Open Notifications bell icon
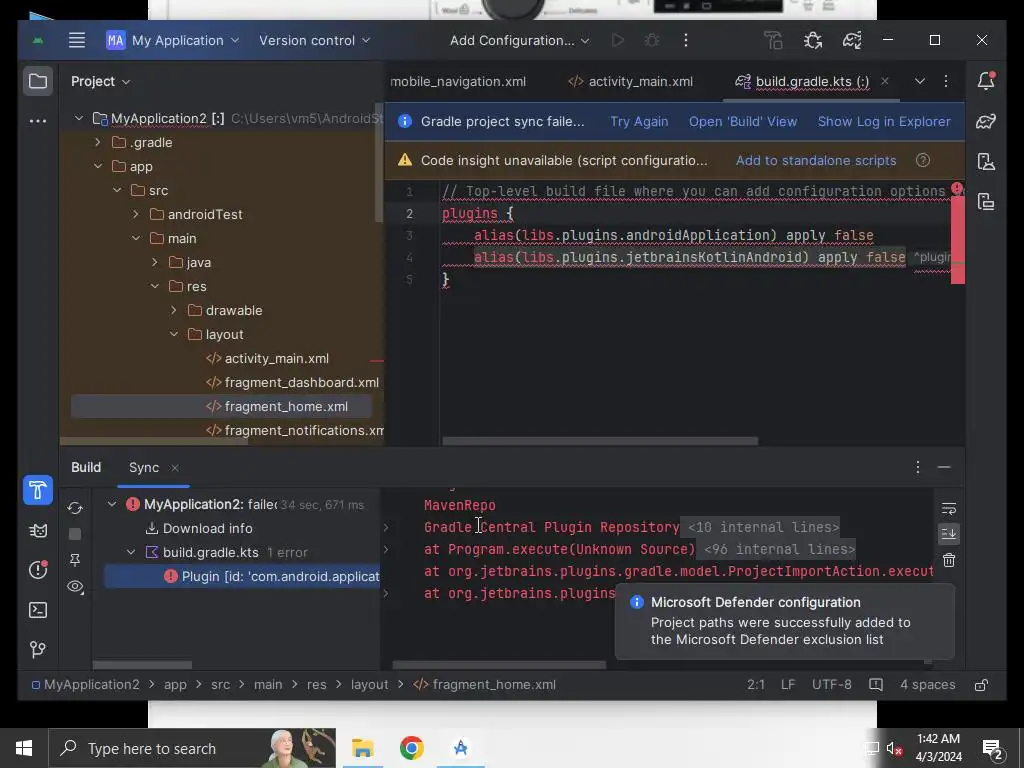This screenshot has height=768, width=1024. pos(986,80)
